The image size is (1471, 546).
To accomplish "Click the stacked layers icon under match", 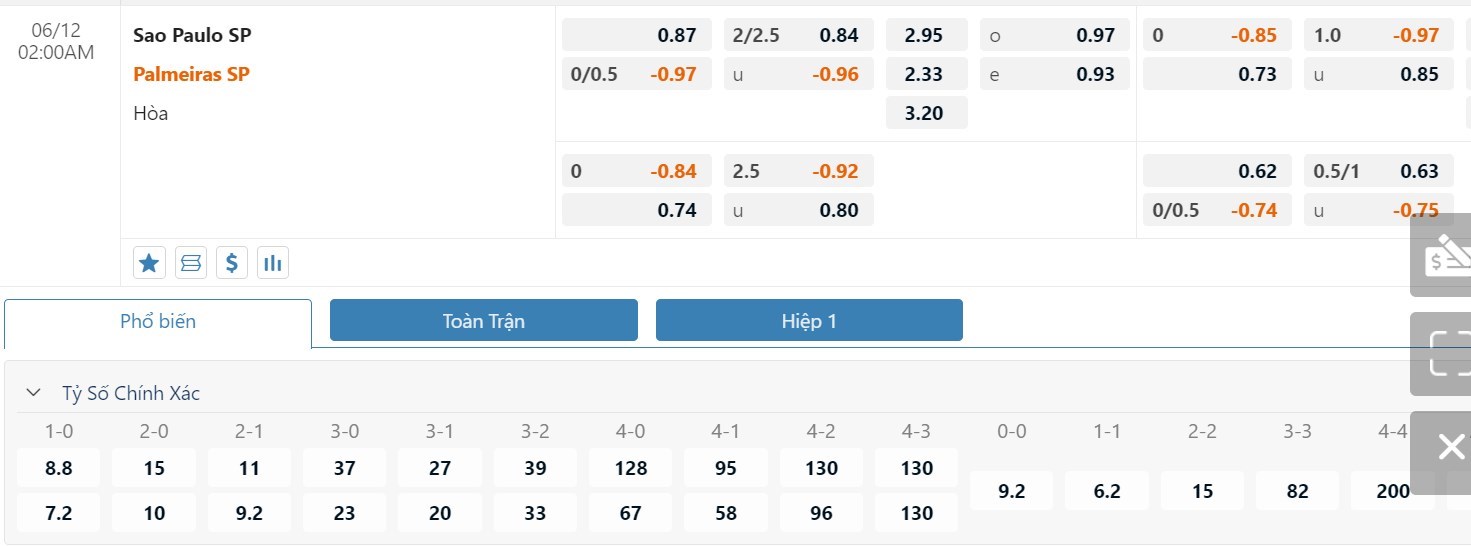I will (190, 263).
